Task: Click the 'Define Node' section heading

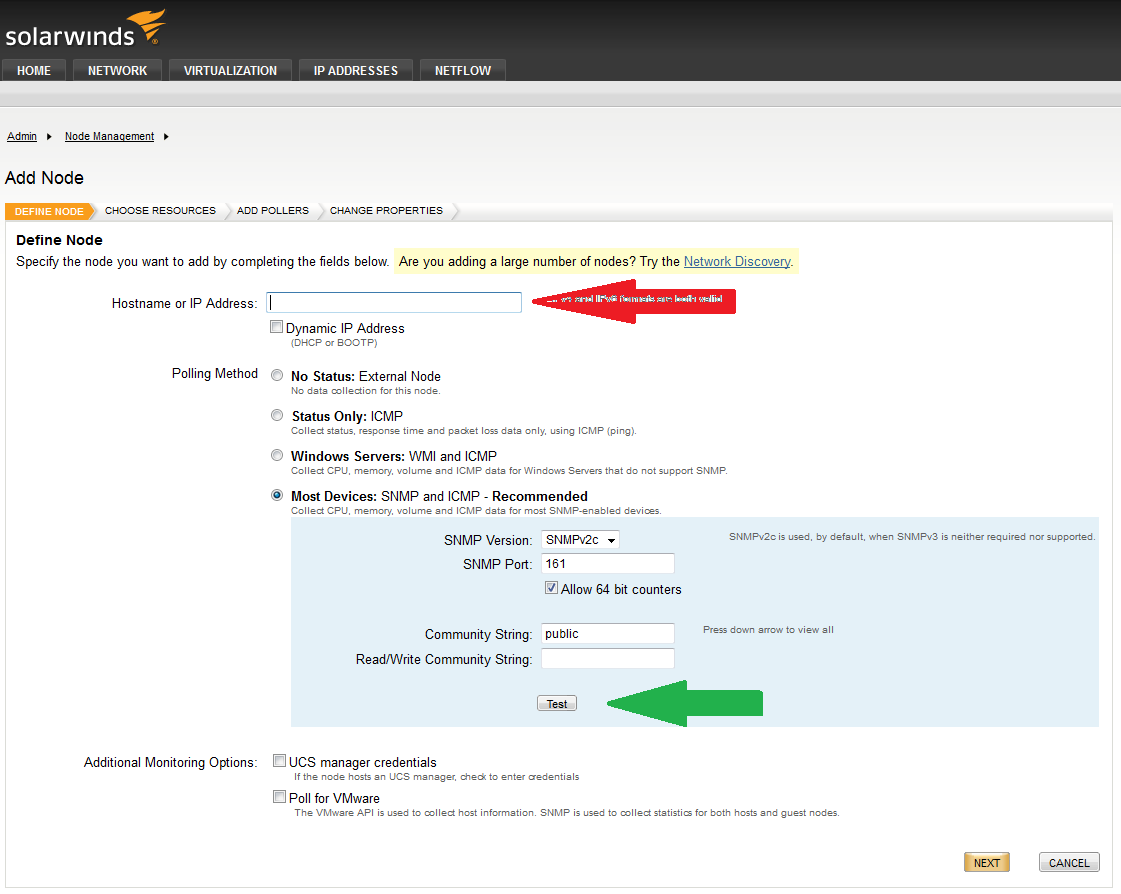Action: [59, 240]
